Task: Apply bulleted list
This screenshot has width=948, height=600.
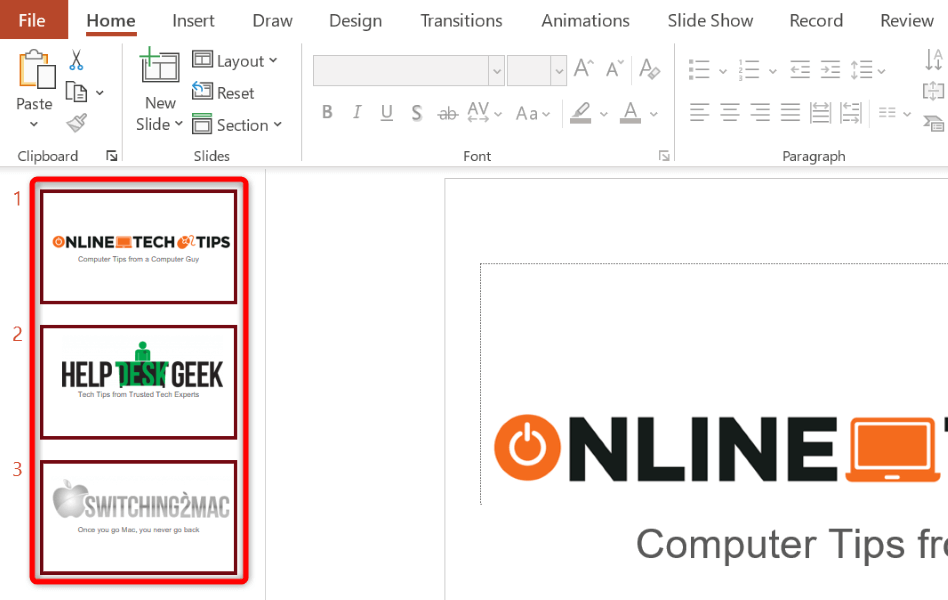Action: click(699, 70)
